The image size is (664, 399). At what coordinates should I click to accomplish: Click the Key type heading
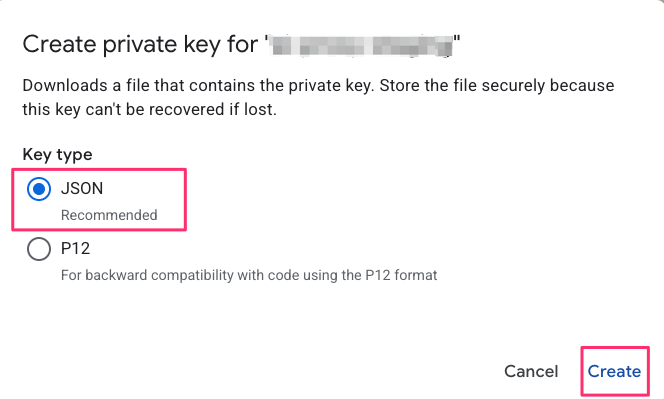pyautogui.click(x=57, y=155)
